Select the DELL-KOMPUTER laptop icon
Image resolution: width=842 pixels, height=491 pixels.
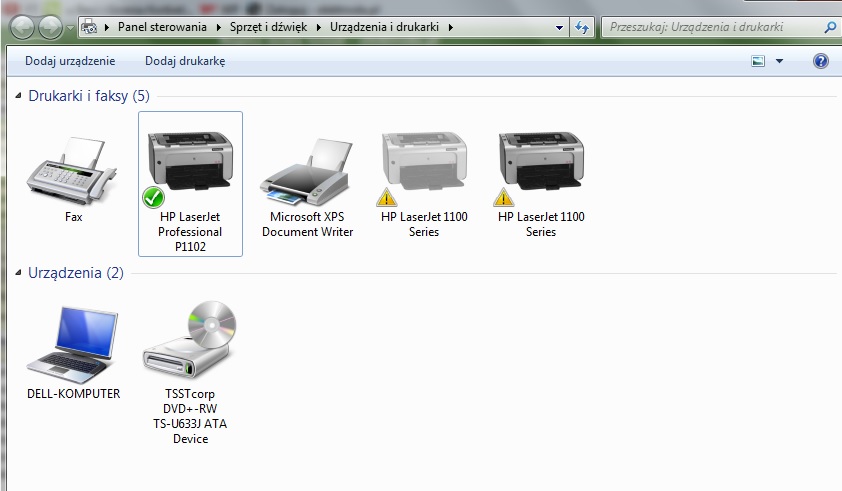[73, 344]
